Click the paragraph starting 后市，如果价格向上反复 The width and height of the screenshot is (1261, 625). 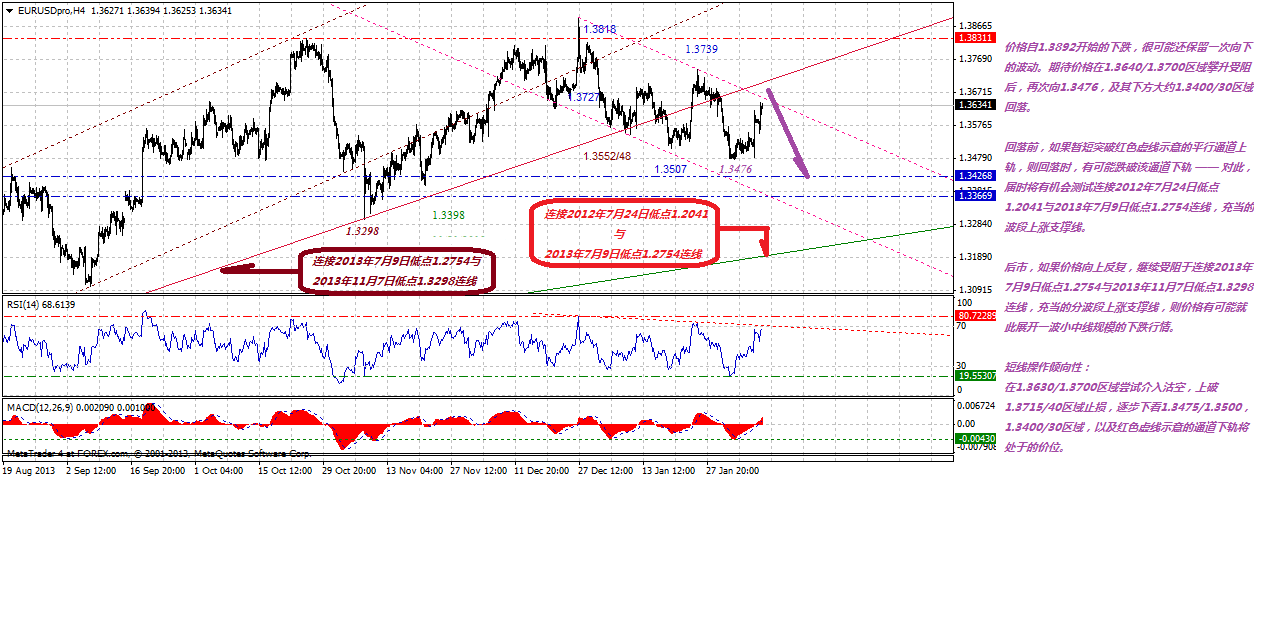click(x=1130, y=297)
